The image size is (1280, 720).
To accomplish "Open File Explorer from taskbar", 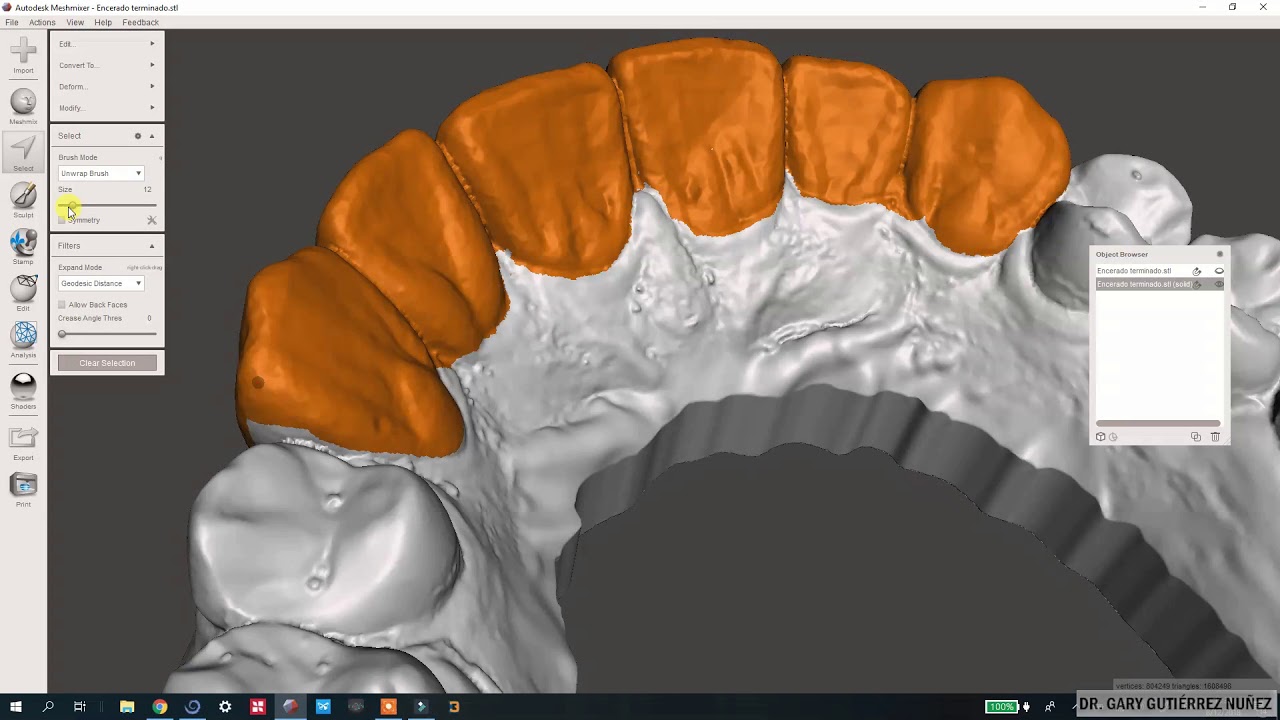I will click(127, 707).
